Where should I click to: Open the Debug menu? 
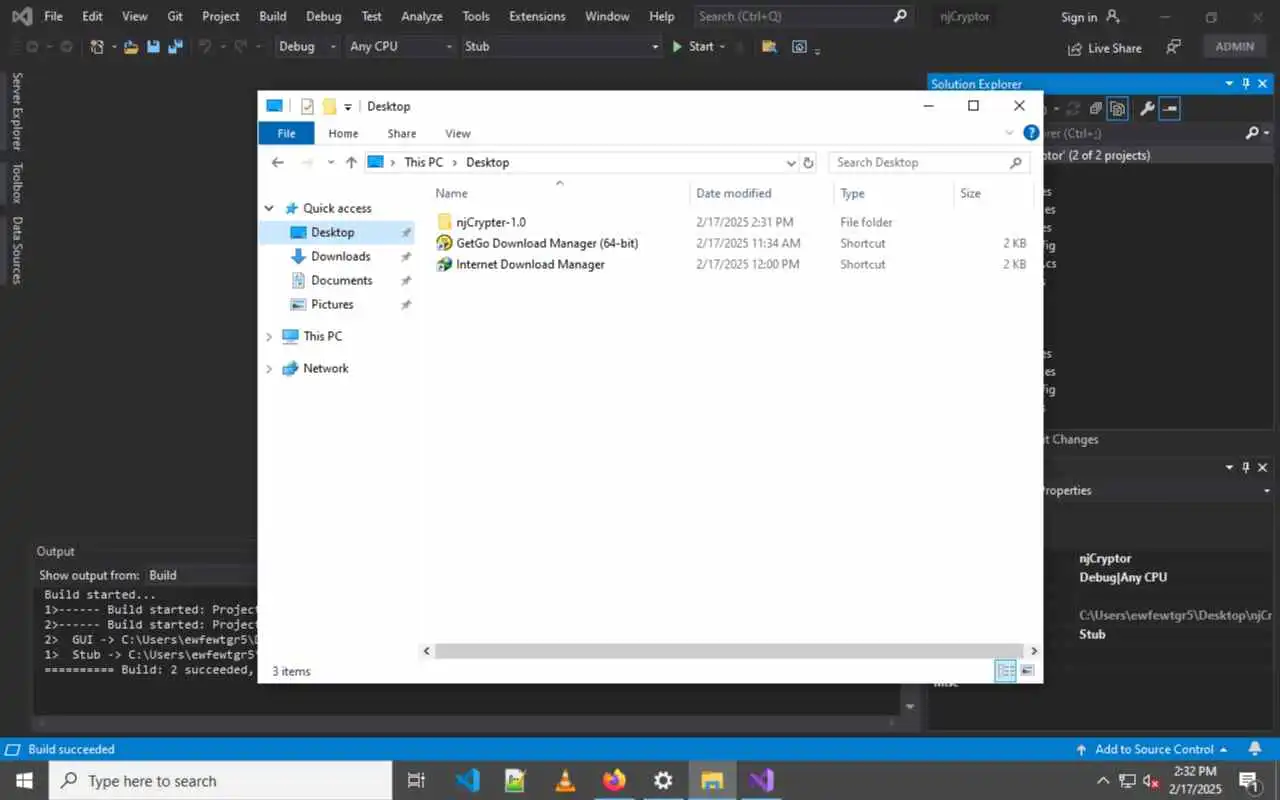point(323,16)
